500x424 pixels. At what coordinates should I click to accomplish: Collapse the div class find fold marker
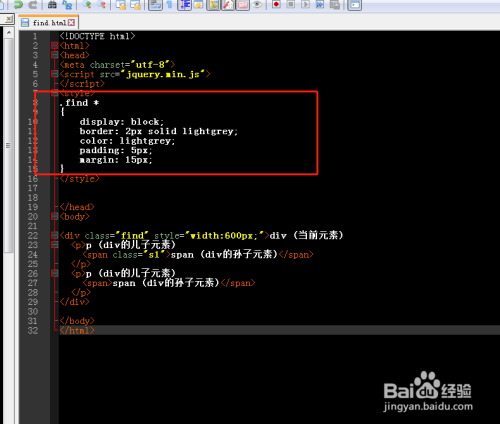[x=55, y=235]
